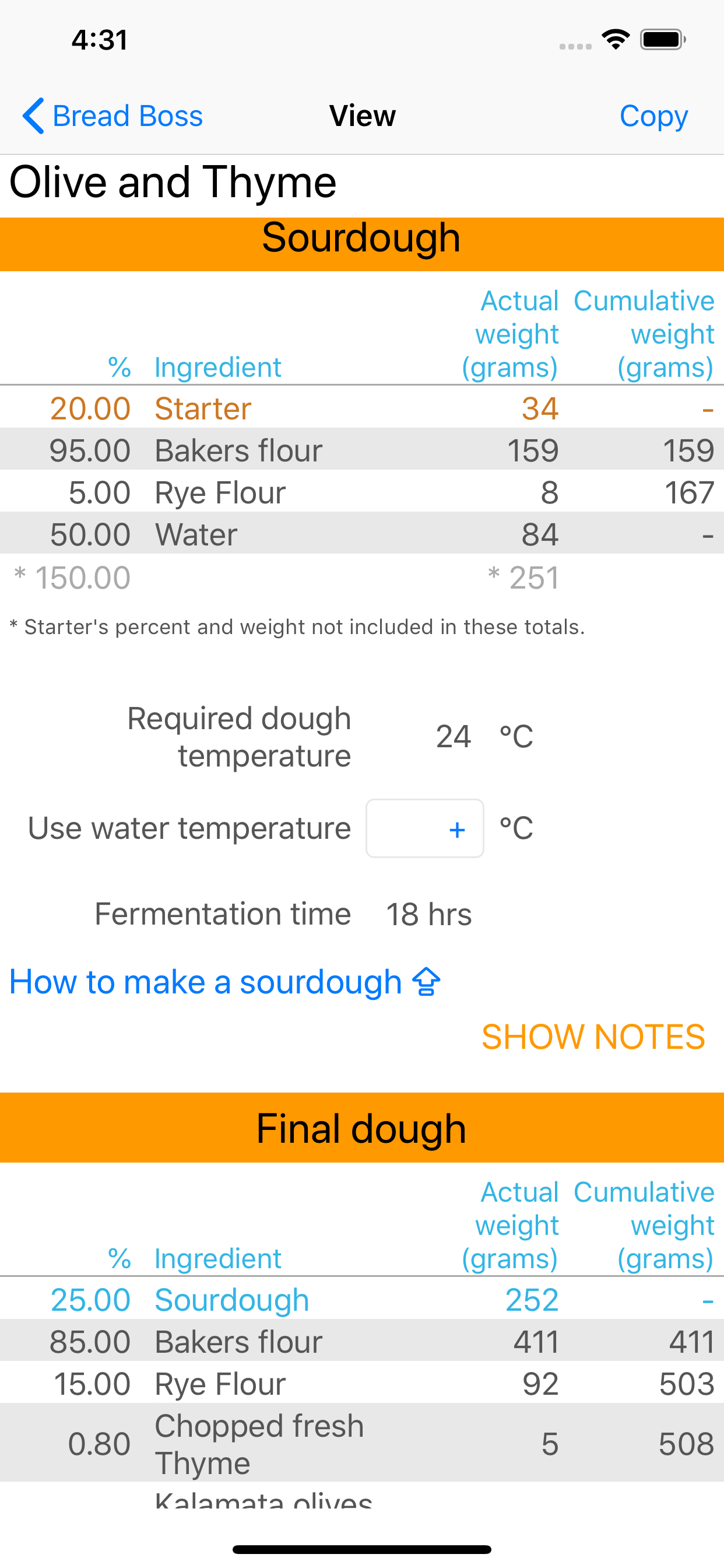Open the share icon beside sourdough link
724x1568 pixels.
(427, 982)
